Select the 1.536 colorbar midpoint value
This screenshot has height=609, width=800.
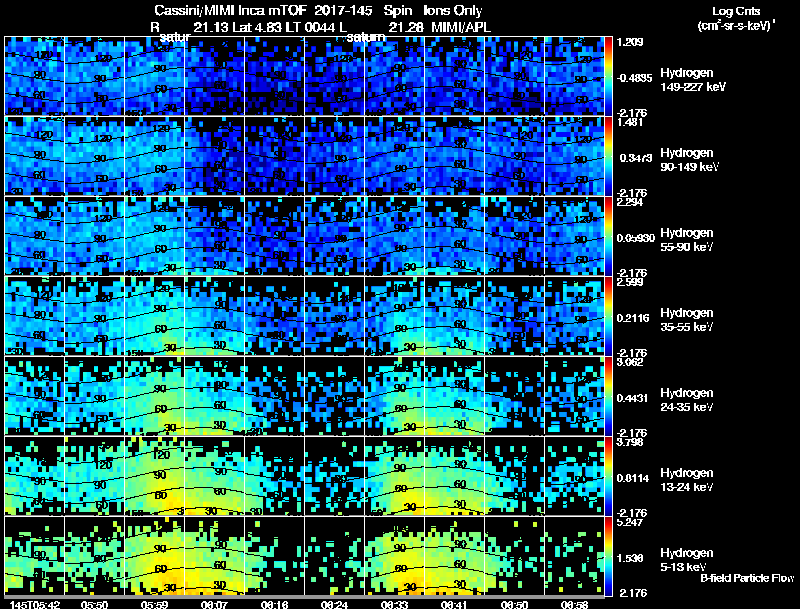click(x=630, y=559)
